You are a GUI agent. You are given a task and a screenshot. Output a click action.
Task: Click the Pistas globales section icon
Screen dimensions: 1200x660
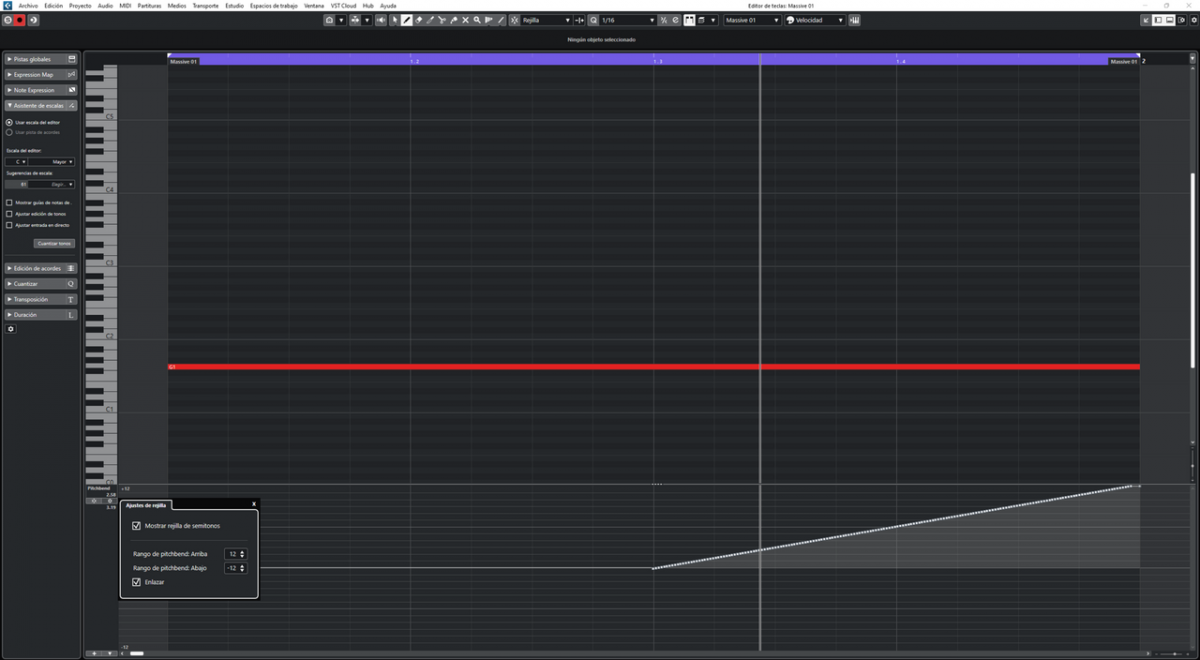point(71,59)
